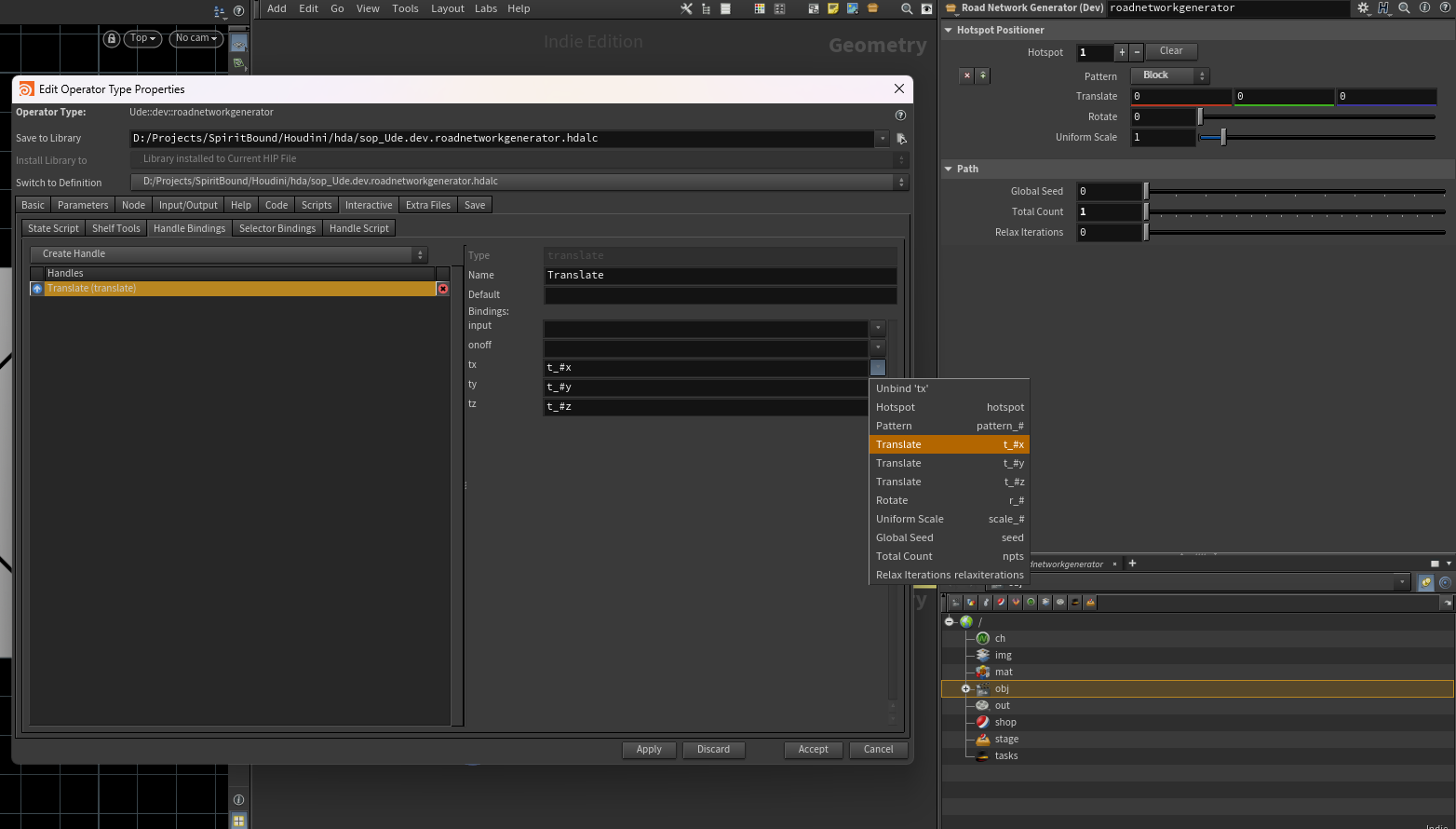1456x829 pixels.
Task: Collapse the Hotspot Positioner section
Action: 949,30
